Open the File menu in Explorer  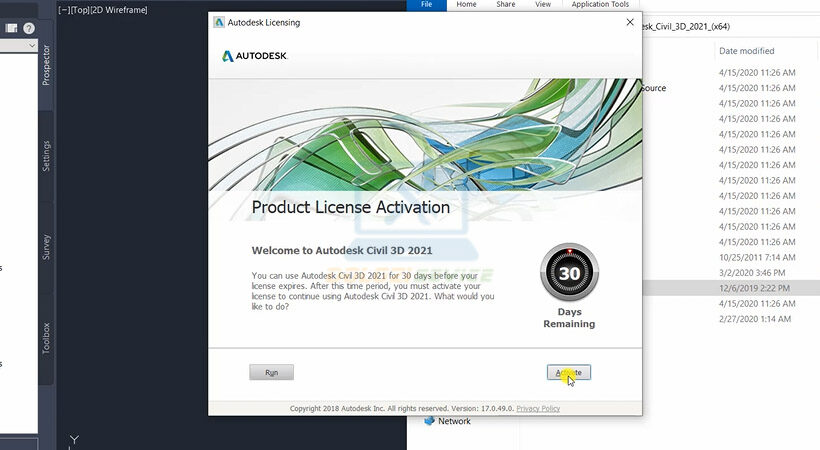(x=426, y=5)
